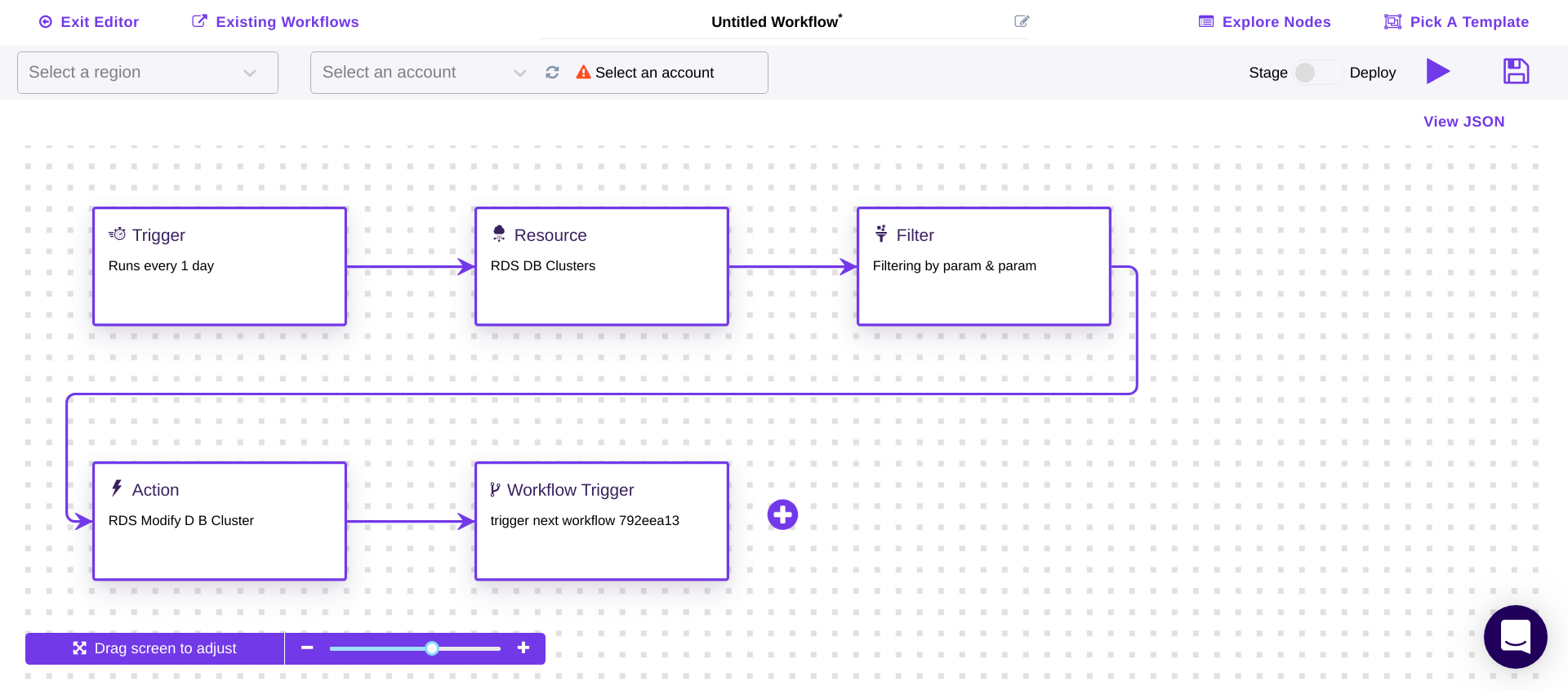Run the workflow with the play button
This screenshot has height=690, width=1568.
pyautogui.click(x=1438, y=71)
